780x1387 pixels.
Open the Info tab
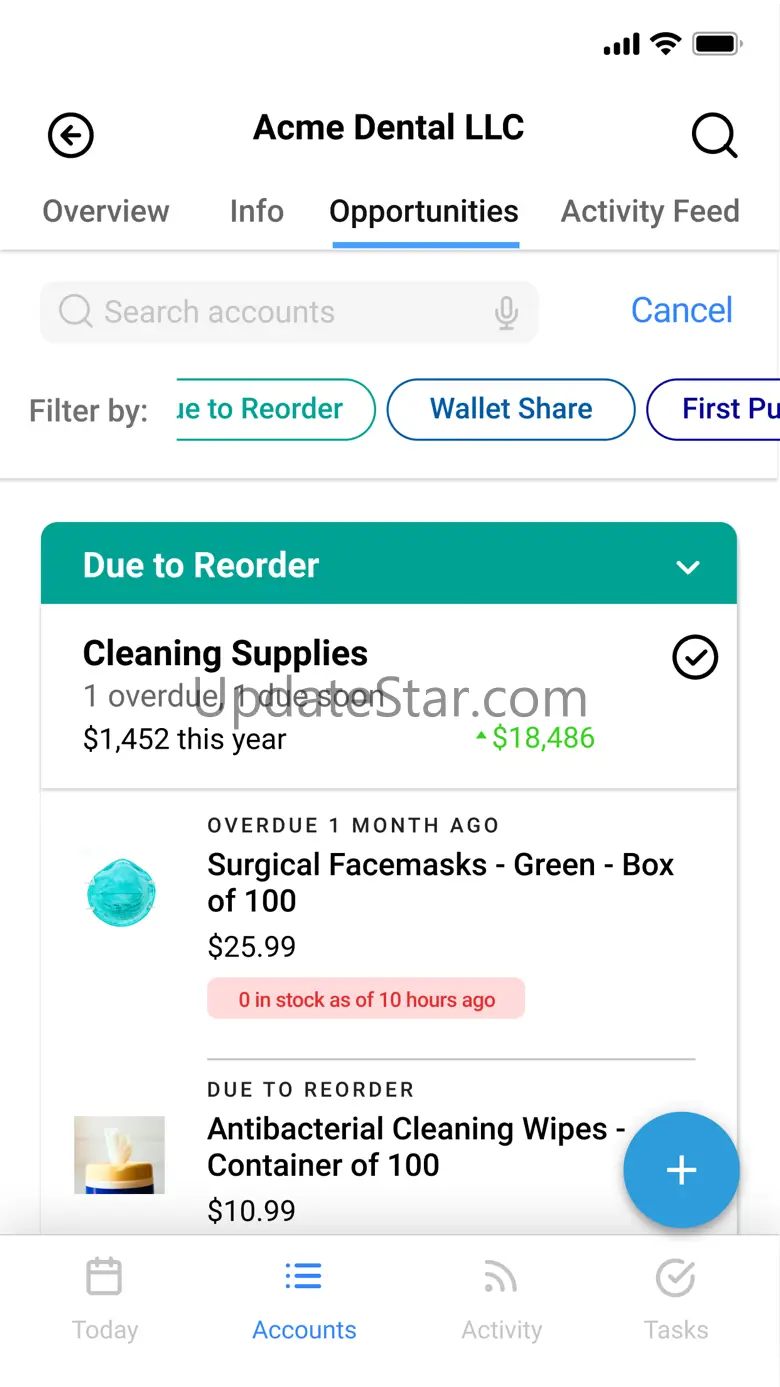tap(257, 212)
